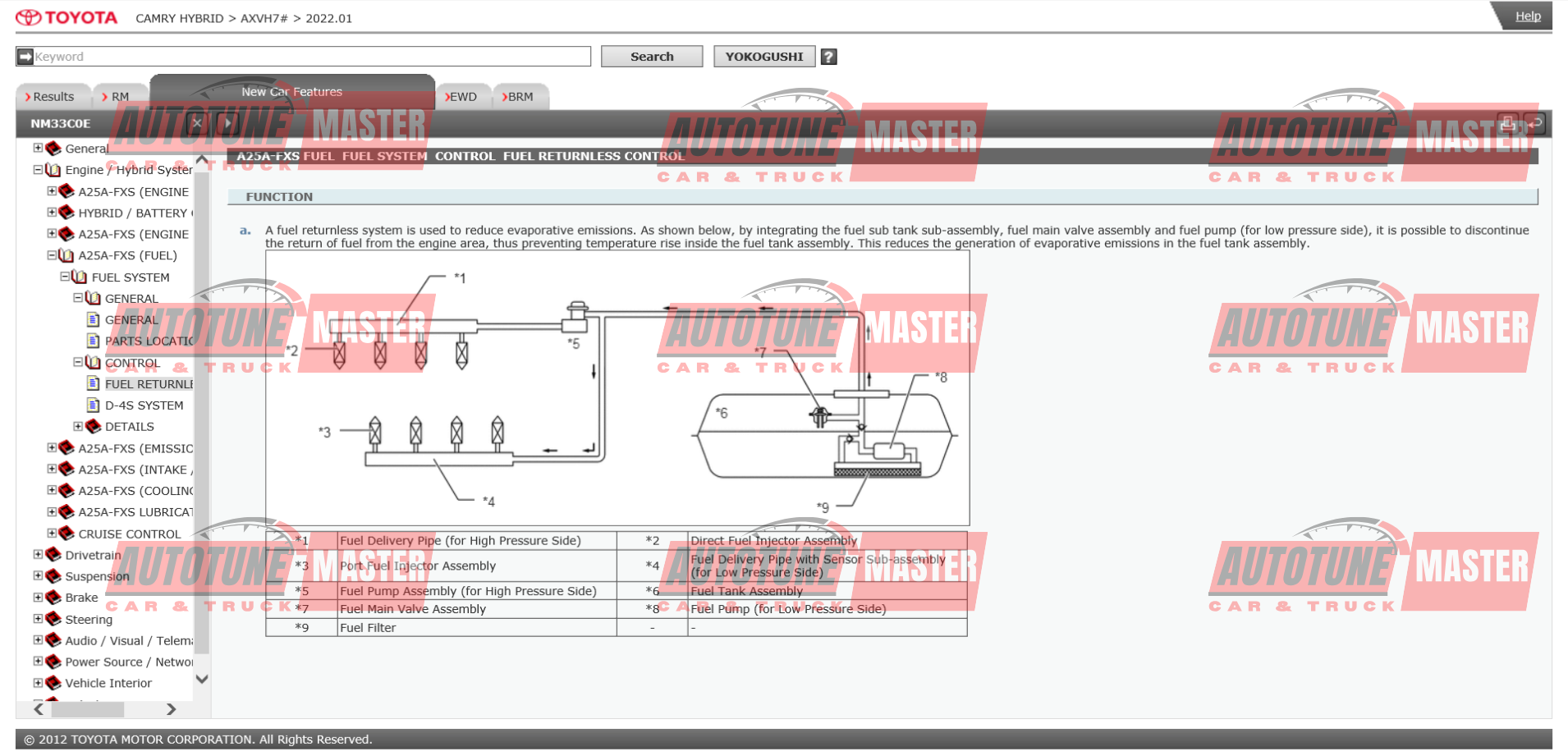
Task: Click the Search button
Action: coord(652,57)
